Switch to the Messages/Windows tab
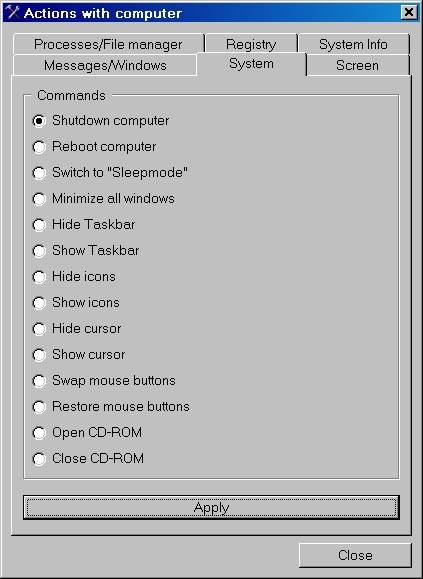Viewport: 423px width, 579px height. pyautogui.click(x=105, y=65)
